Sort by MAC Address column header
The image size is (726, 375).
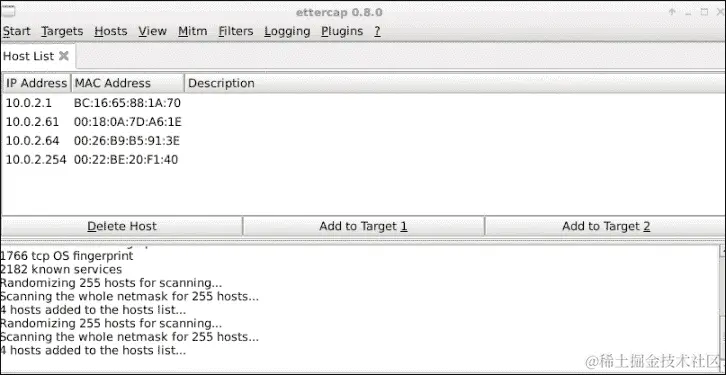[x=127, y=83]
